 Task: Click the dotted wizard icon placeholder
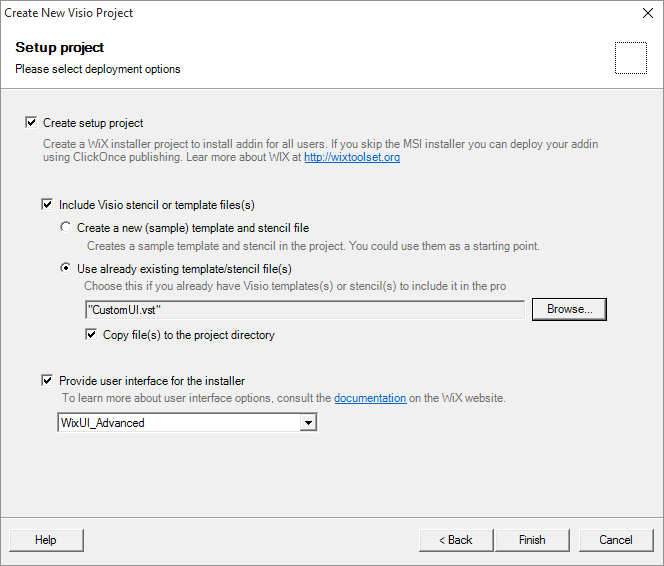631,58
